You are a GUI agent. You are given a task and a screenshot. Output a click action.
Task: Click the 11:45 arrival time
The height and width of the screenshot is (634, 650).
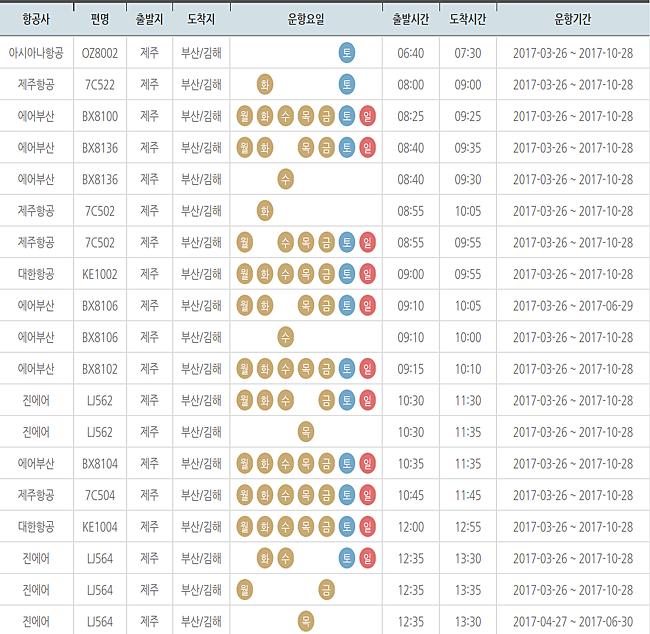[x=468, y=495]
